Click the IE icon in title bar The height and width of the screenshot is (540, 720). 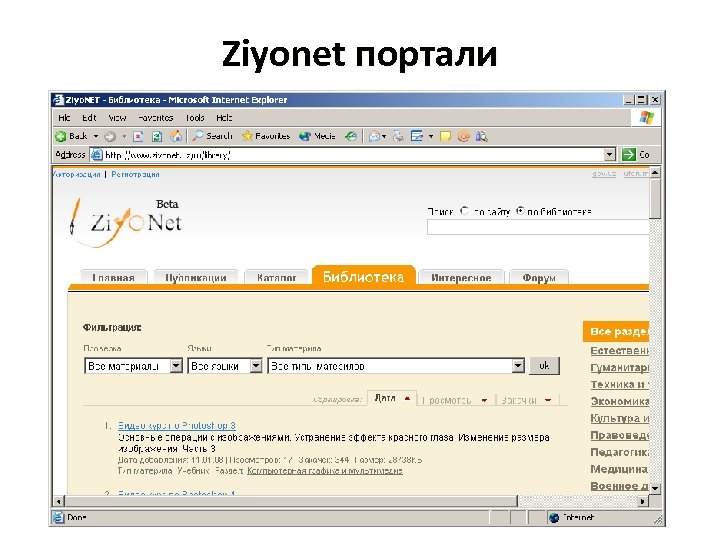tap(58, 100)
